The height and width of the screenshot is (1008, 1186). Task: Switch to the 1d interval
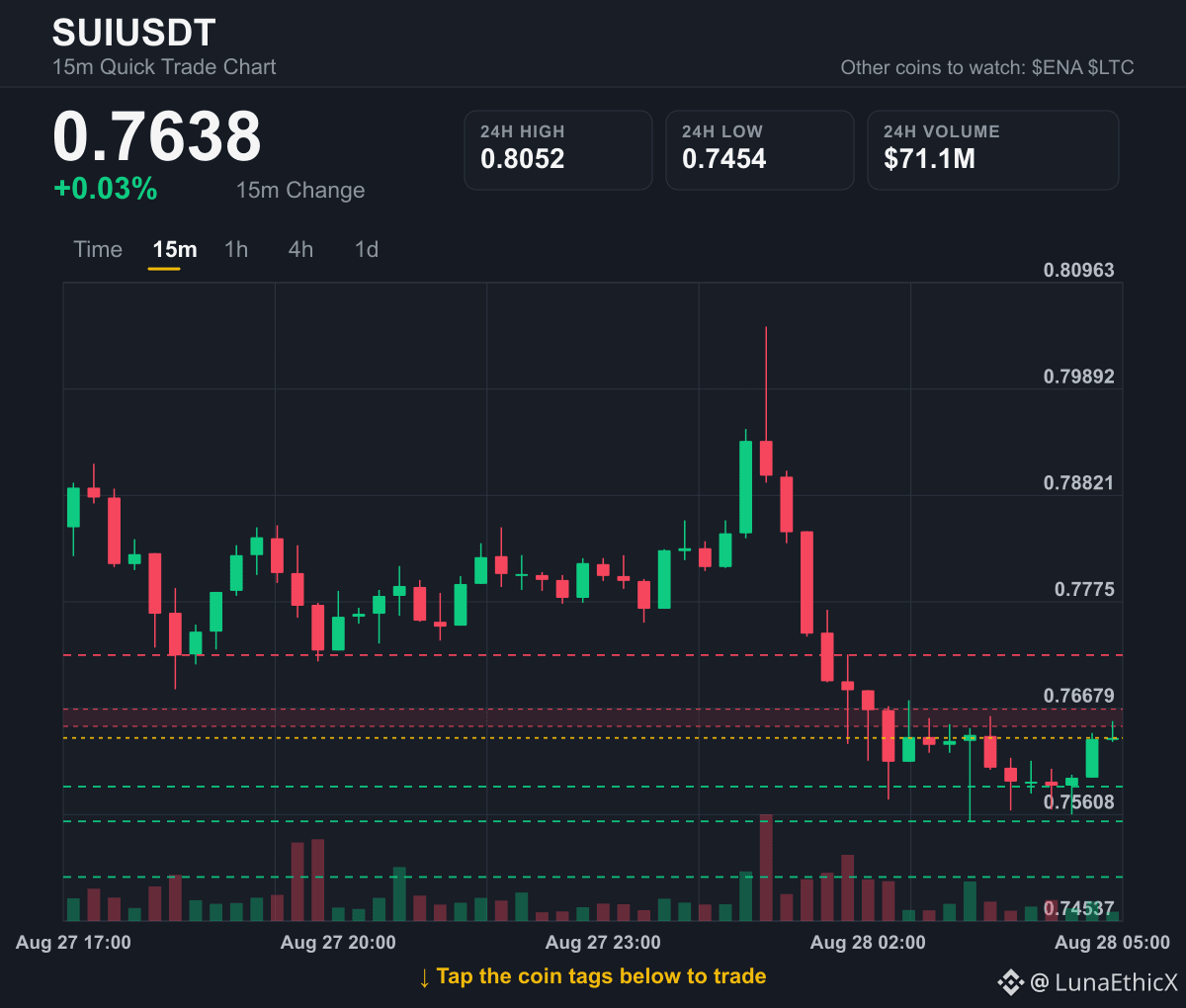(x=367, y=249)
